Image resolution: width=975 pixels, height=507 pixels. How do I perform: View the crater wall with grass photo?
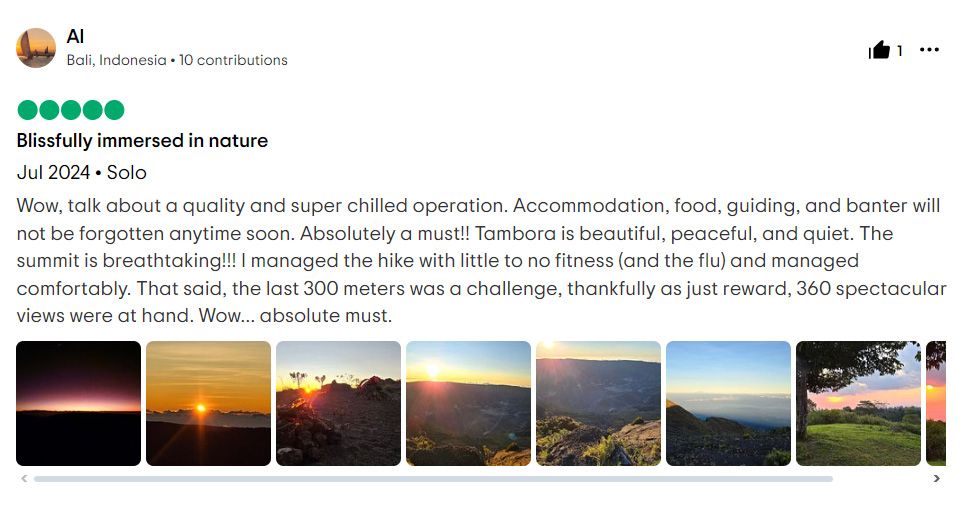[598, 403]
